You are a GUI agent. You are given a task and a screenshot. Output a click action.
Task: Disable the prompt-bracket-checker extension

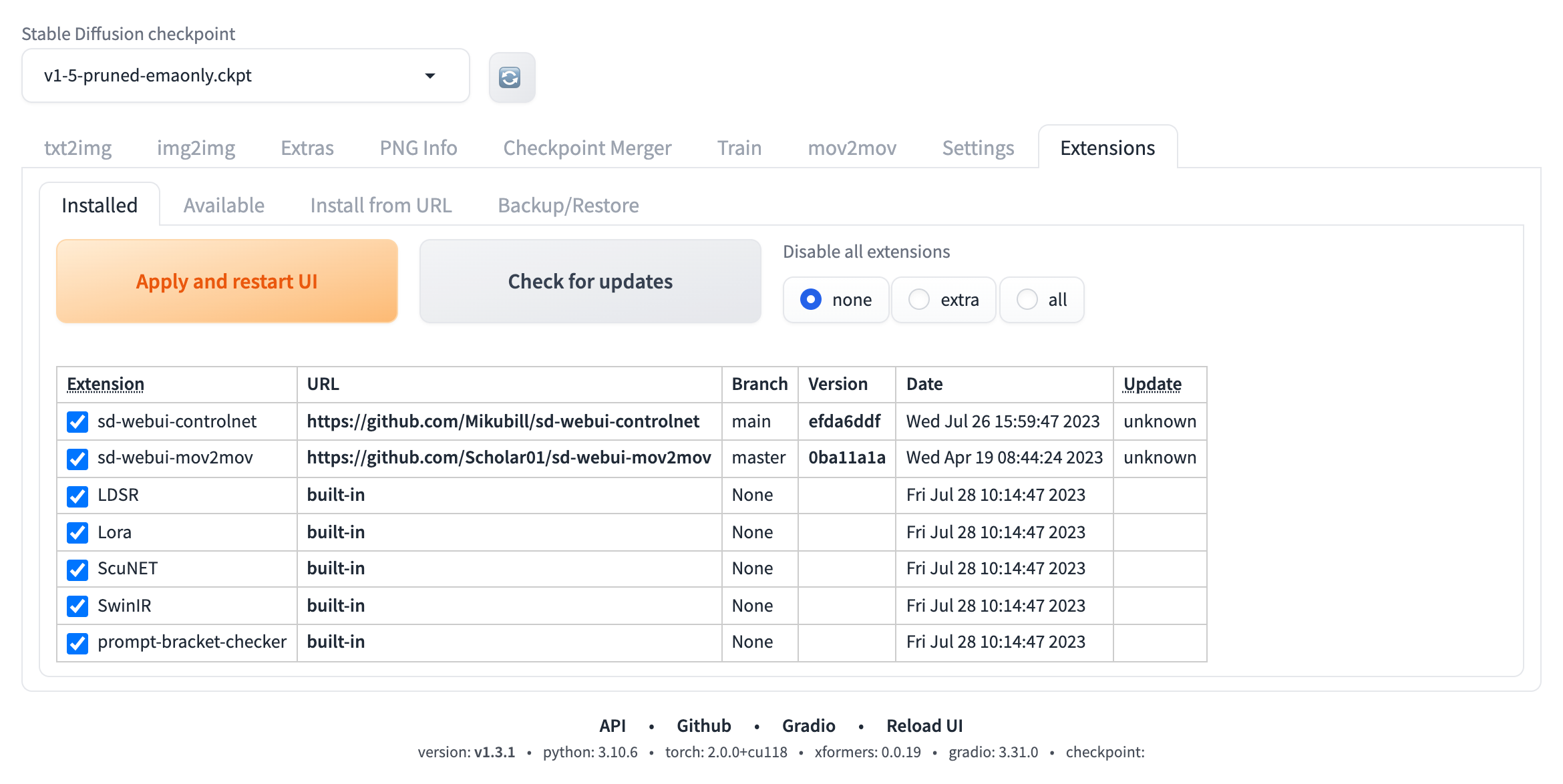[x=77, y=642]
